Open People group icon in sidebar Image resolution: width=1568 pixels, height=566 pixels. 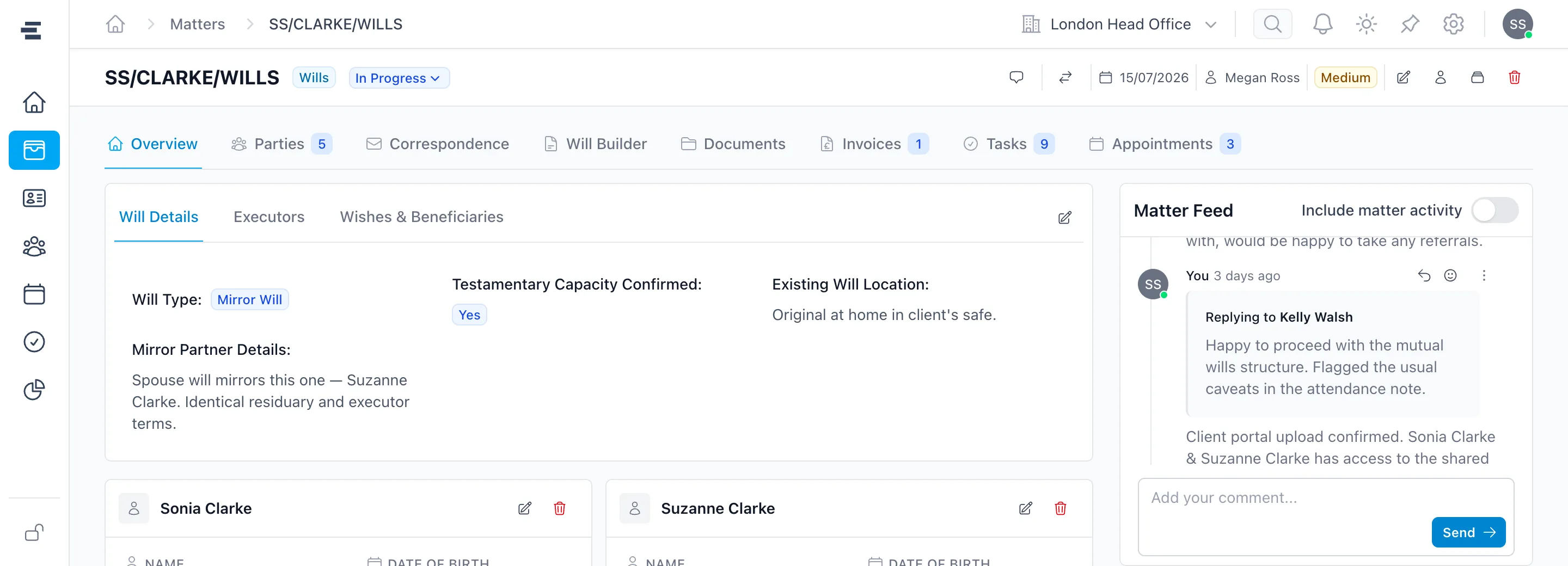(x=34, y=246)
